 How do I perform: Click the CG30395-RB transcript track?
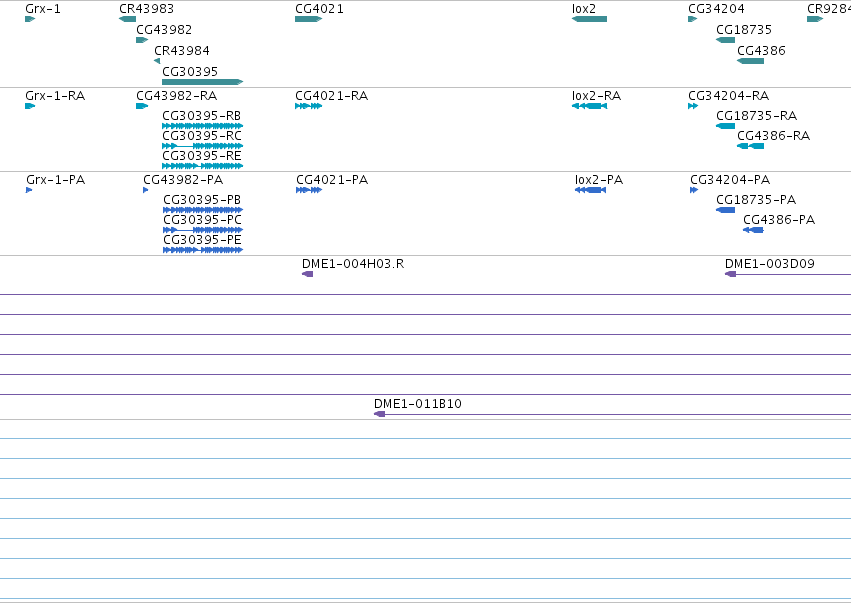(x=202, y=126)
